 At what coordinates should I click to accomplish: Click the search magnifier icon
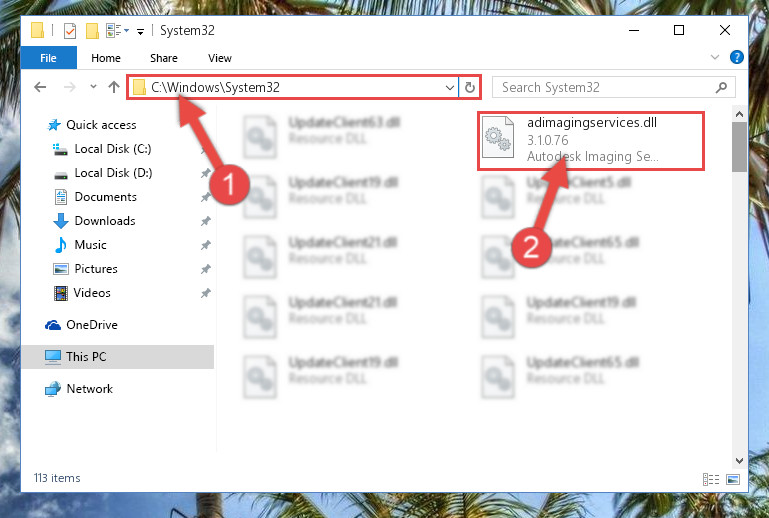pyautogui.click(x=721, y=87)
